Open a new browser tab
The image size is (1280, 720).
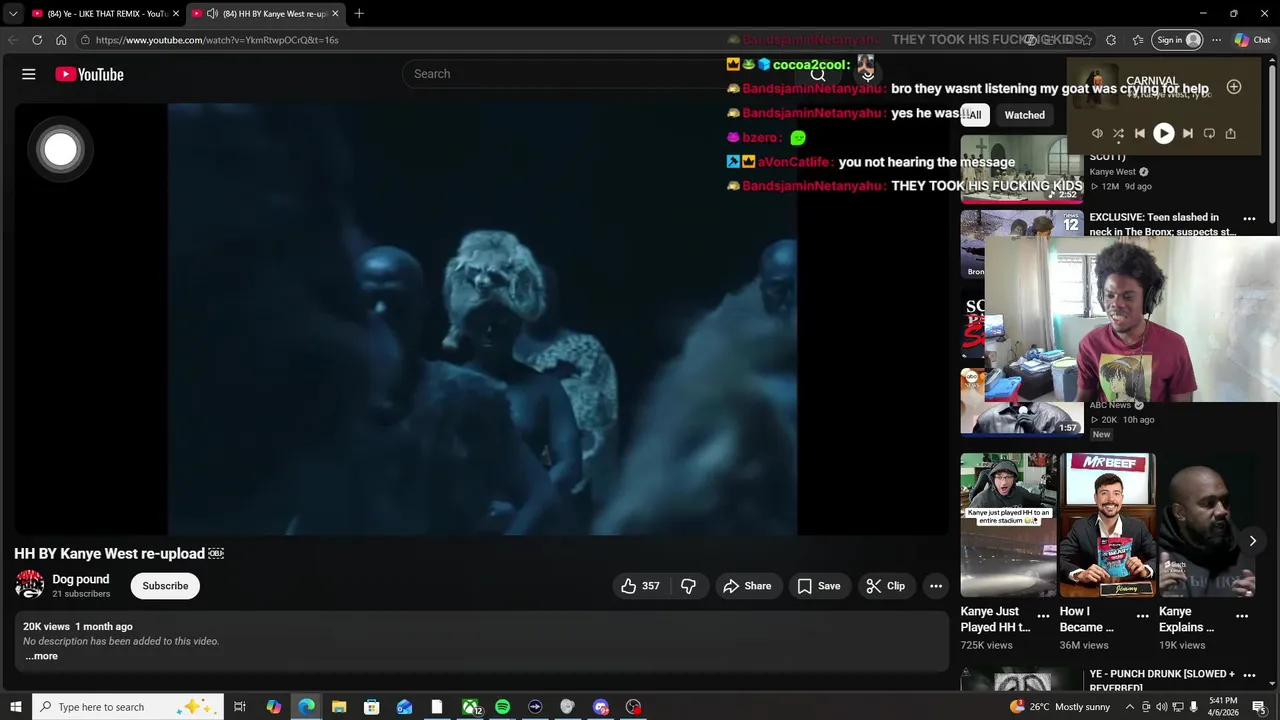[359, 14]
